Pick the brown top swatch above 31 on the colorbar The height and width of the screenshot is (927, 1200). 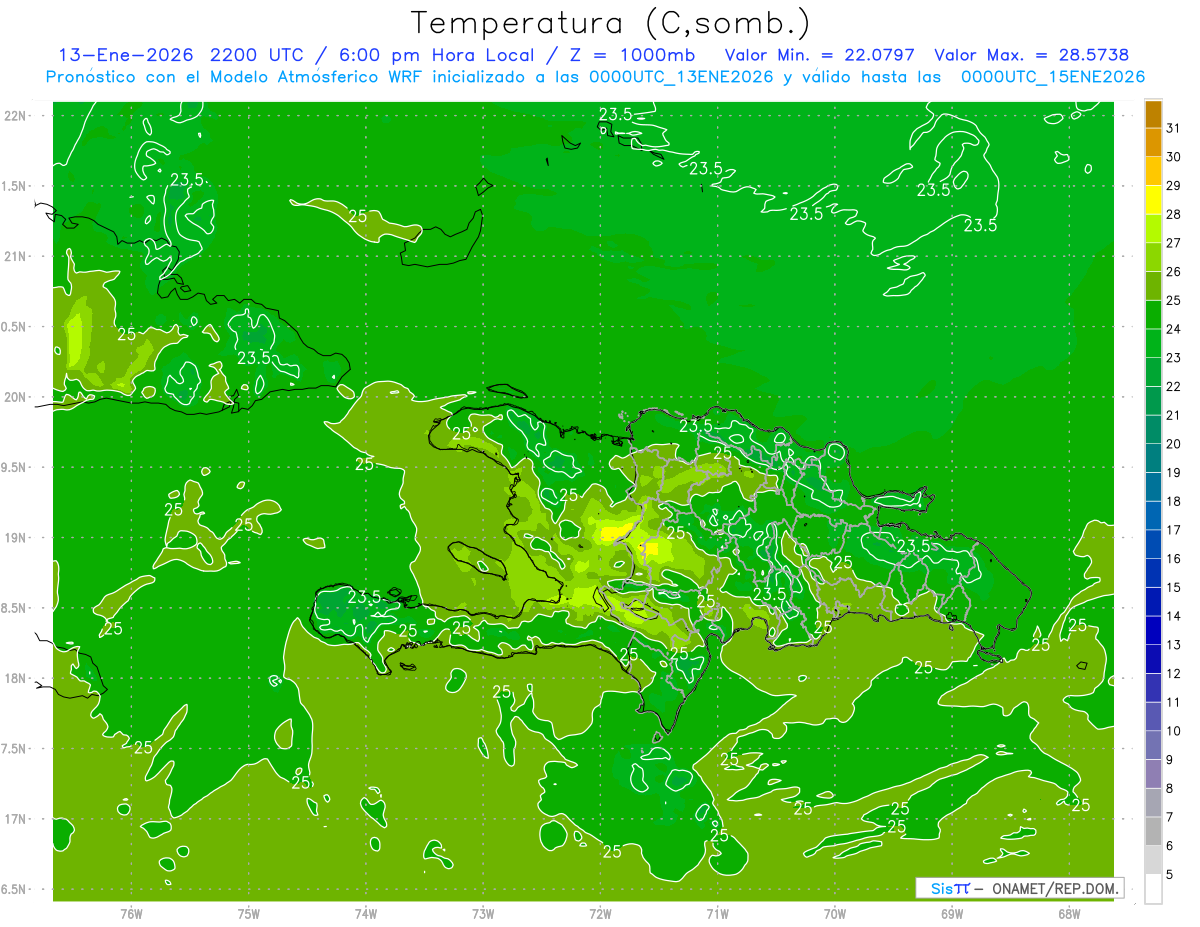(1153, 114)
